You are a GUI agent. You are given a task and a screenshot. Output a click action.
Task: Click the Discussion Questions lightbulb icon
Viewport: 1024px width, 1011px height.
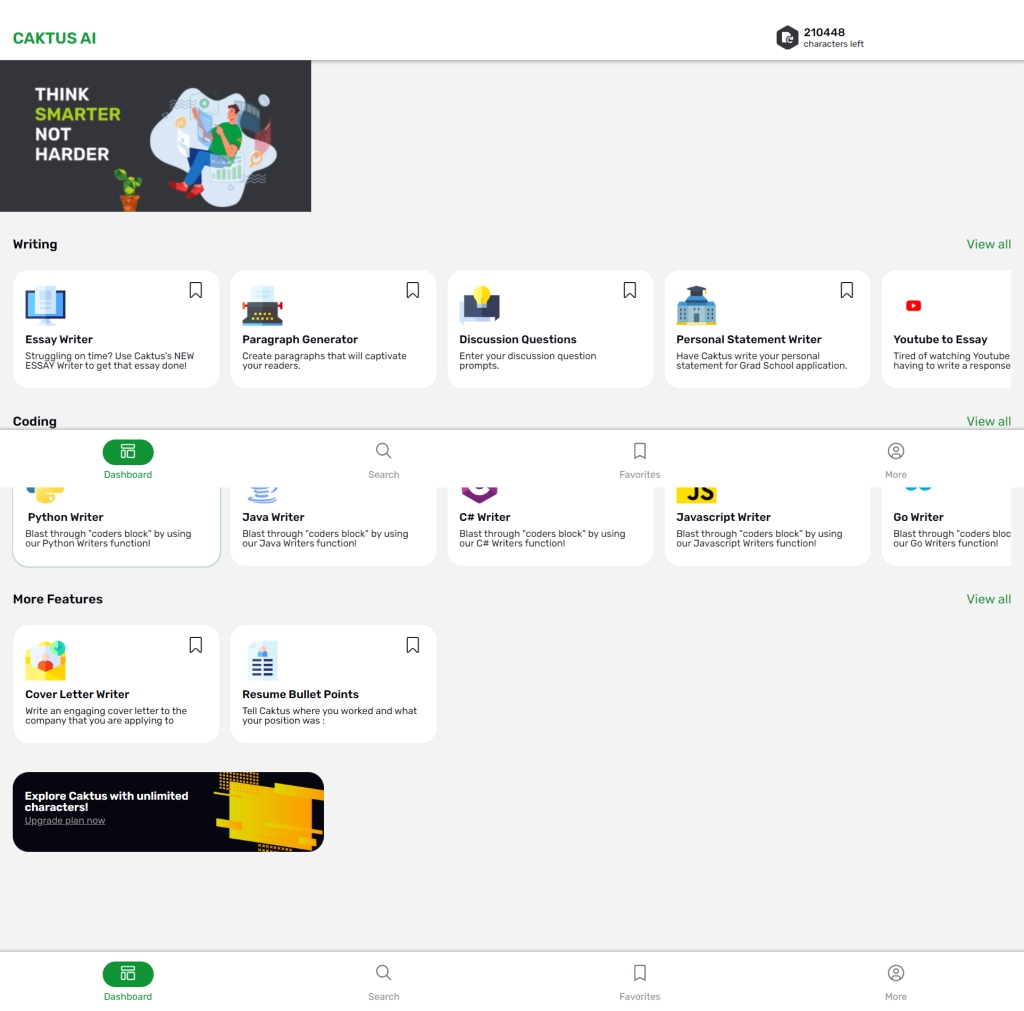point(479,305)
